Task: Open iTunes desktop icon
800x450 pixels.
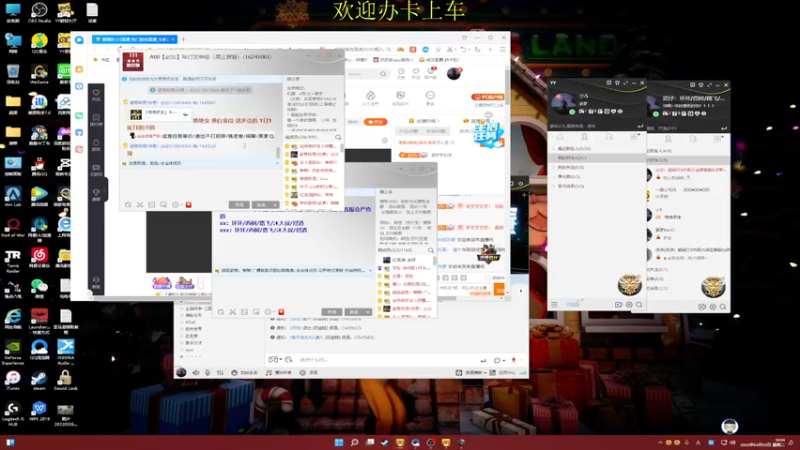Action: (x=13, y=380)
